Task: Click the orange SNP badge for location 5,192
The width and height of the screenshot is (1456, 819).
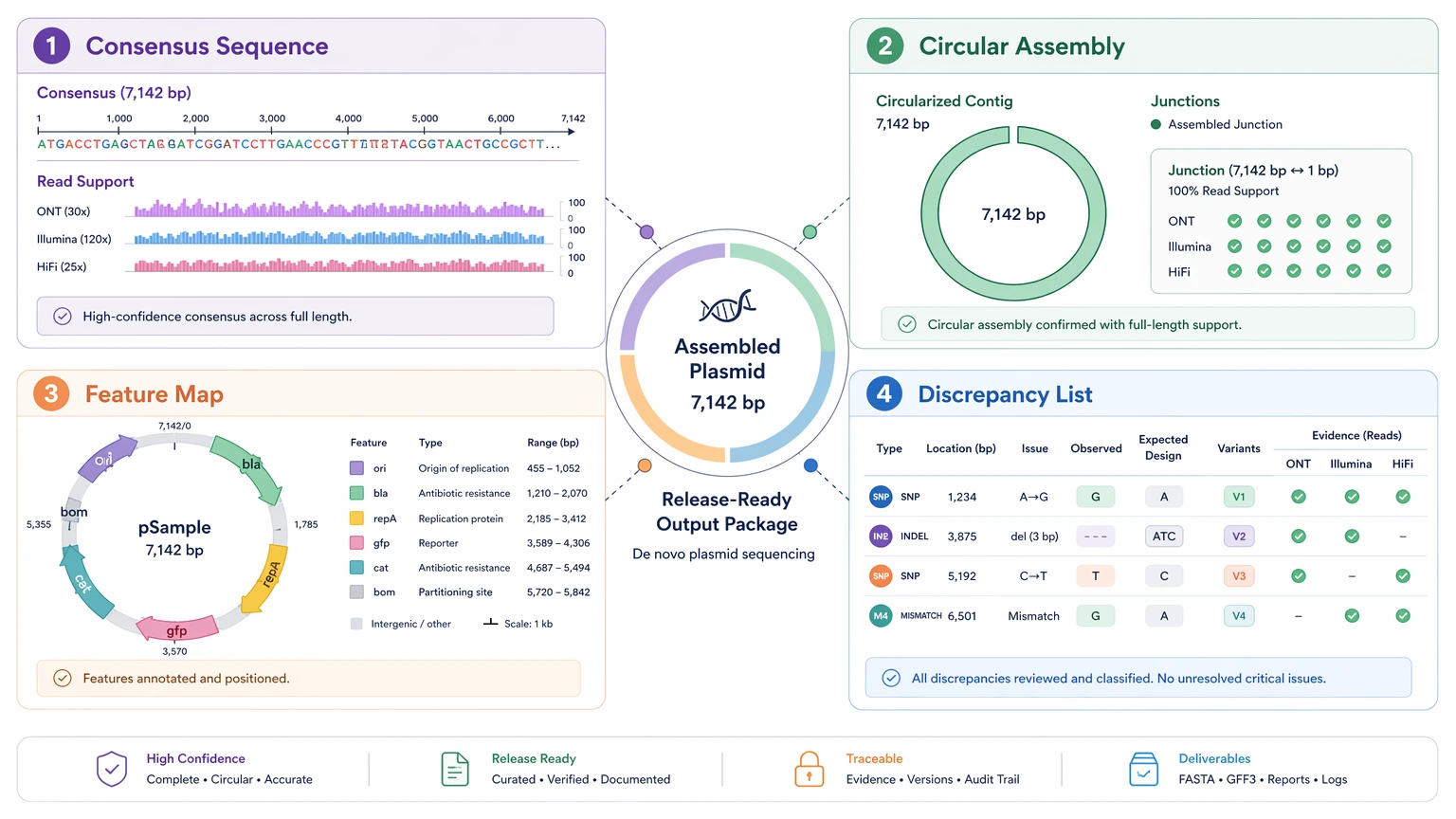Action: click(x=881, y=576)
